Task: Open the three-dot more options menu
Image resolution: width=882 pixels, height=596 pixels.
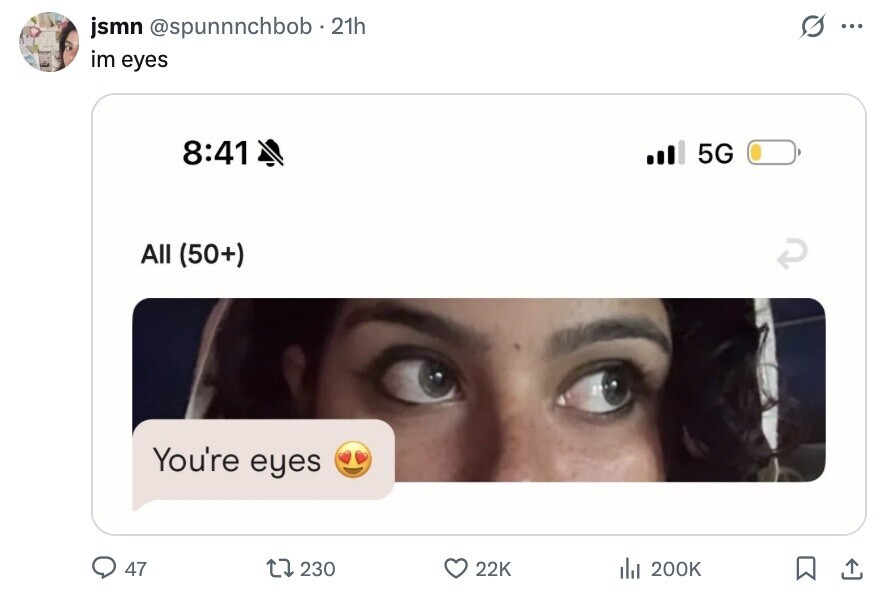Action: point(851,27)
